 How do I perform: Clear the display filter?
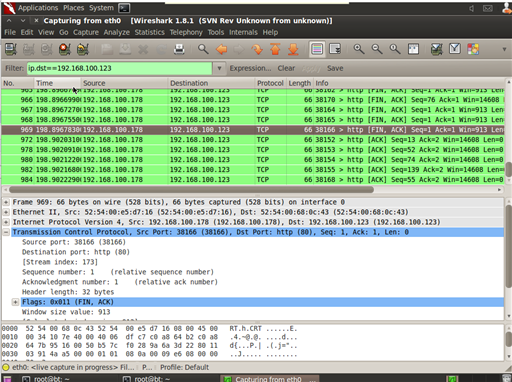286,68
